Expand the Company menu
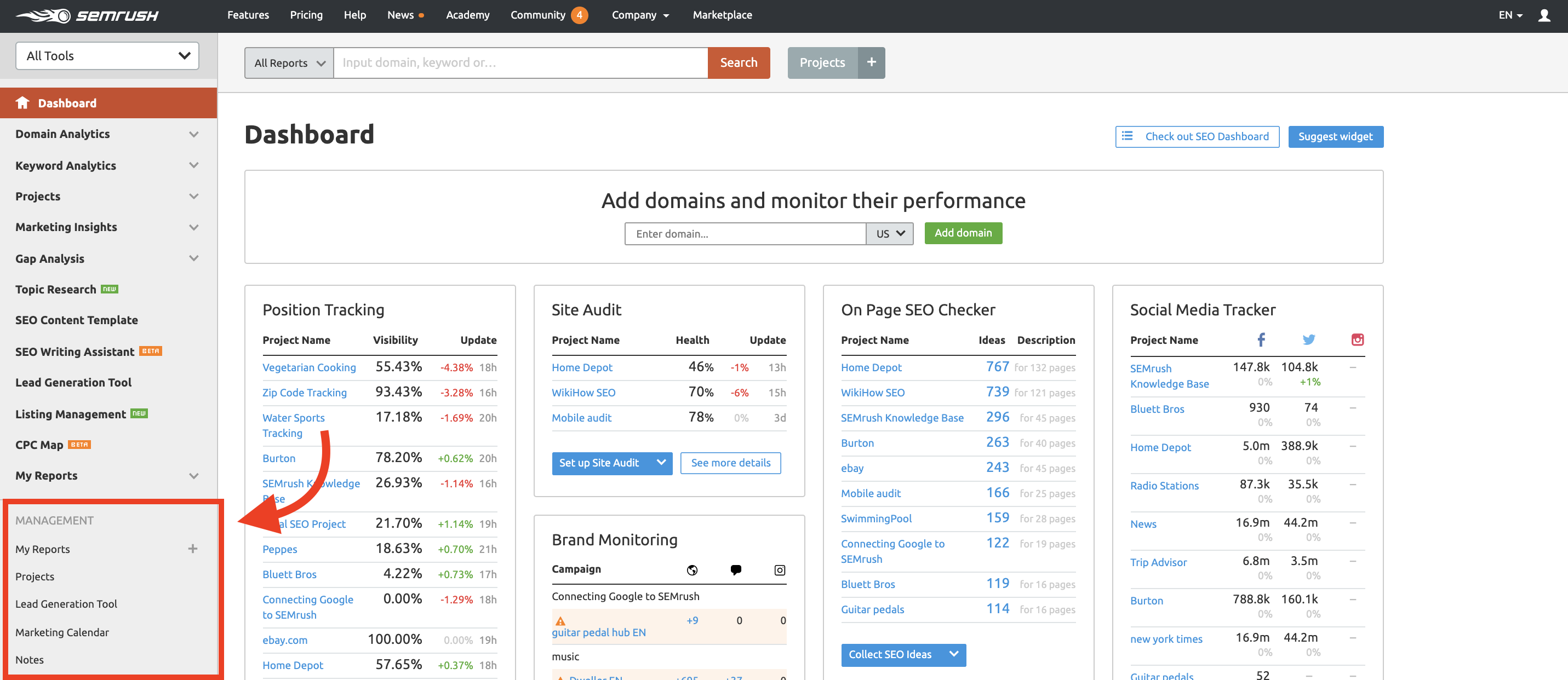Viewport: 1568px width, 680px height. tap(640, 15)
